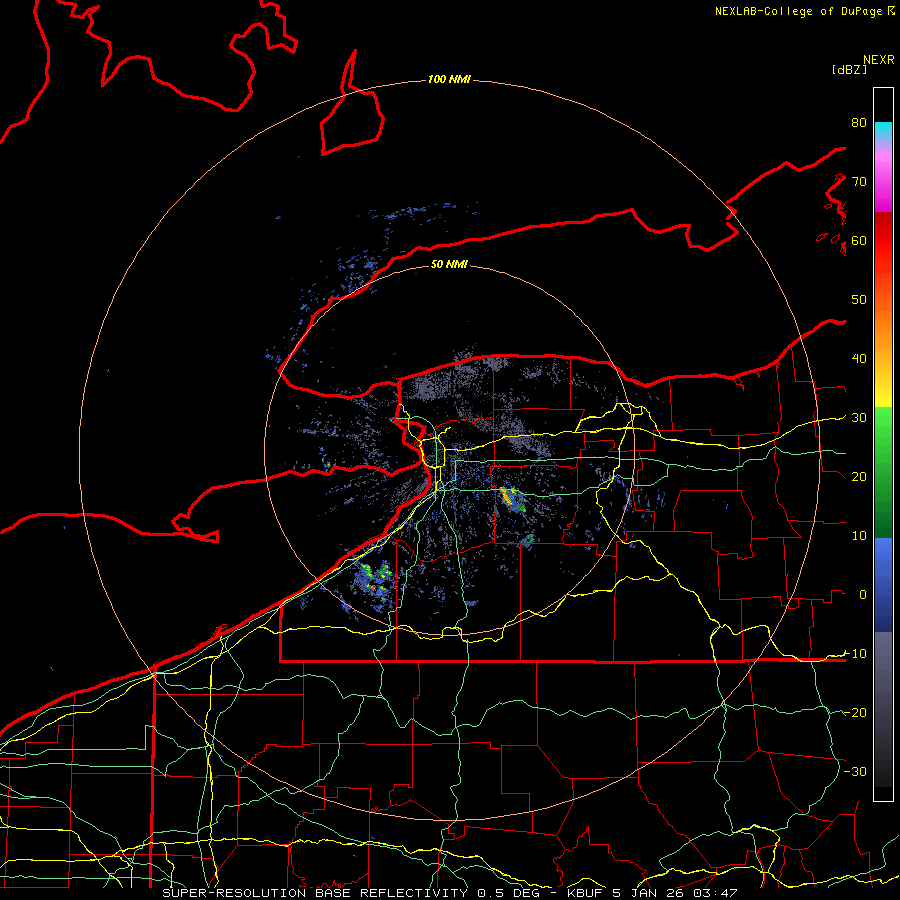Click the "50 NMI" range ring label
The width and height of the screenshot is (900, 900).
coord(449,264)
